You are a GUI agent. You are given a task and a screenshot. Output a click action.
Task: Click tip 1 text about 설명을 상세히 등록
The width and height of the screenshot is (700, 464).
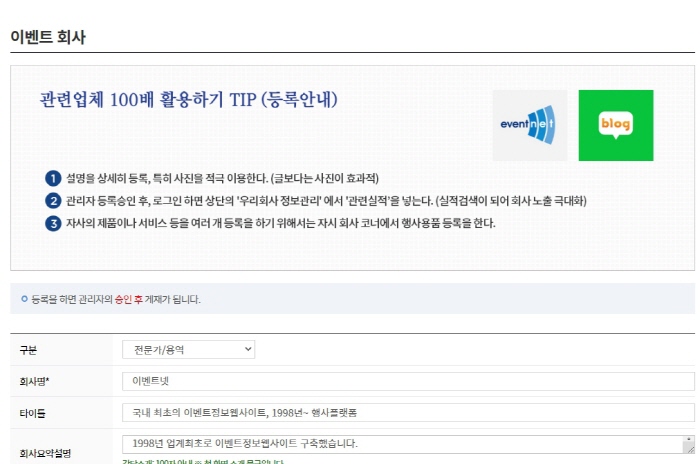[x=222, y=179]
